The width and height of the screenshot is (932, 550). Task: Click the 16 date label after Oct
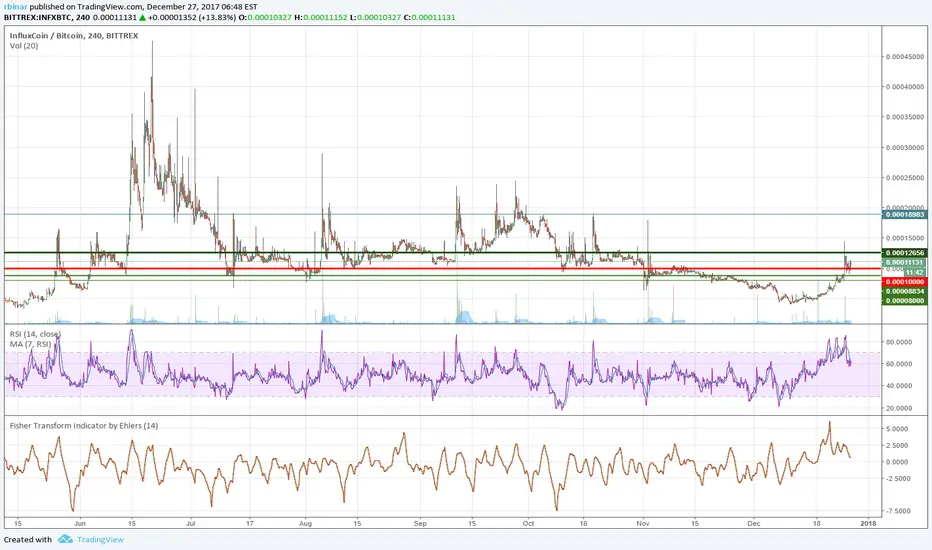(584, 524)
